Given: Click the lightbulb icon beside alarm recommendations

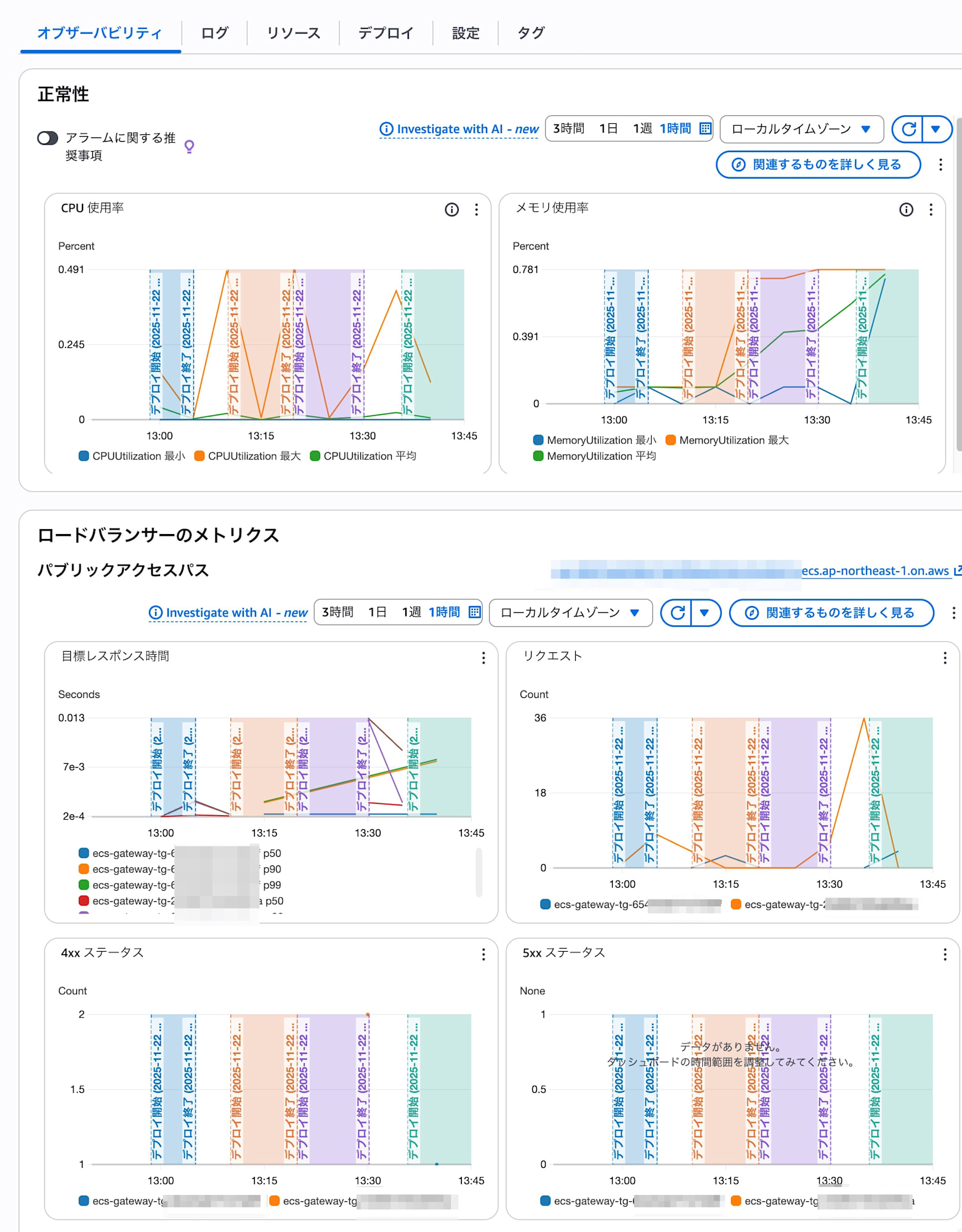Looking at the screenshot, I should tap(190, 147).
